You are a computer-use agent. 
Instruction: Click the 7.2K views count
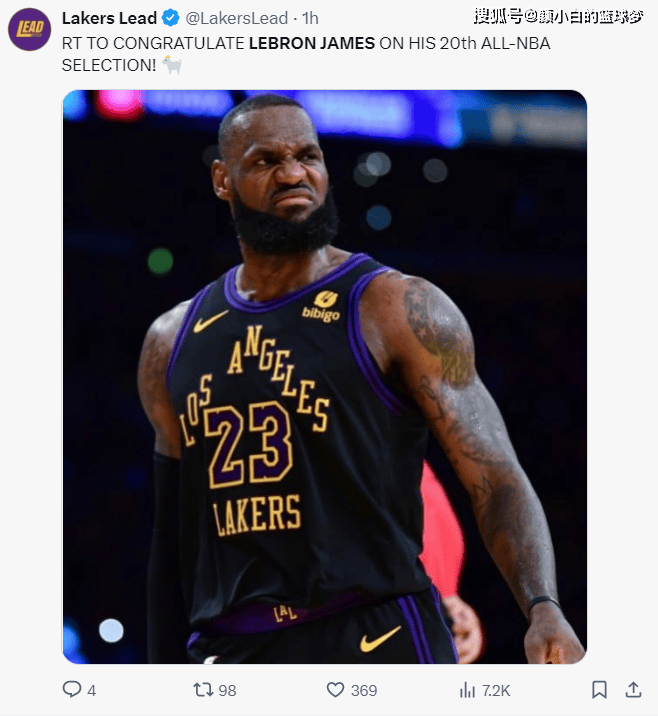[x=496, y=690]
